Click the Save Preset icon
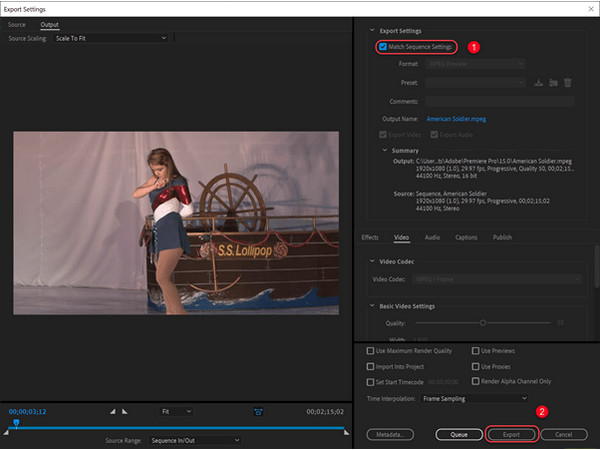This screenshot has width=600, height=450. click(538, 83)
